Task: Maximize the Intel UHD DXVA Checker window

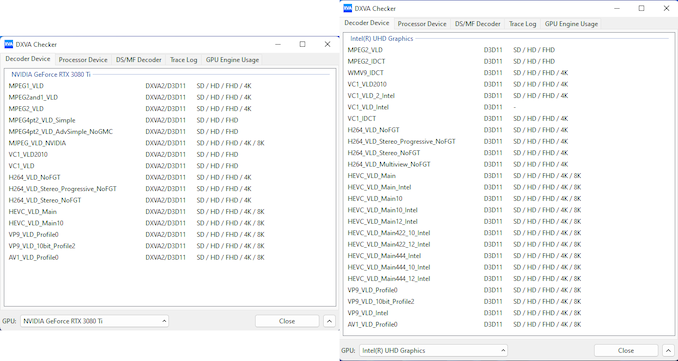Action: 642,8
